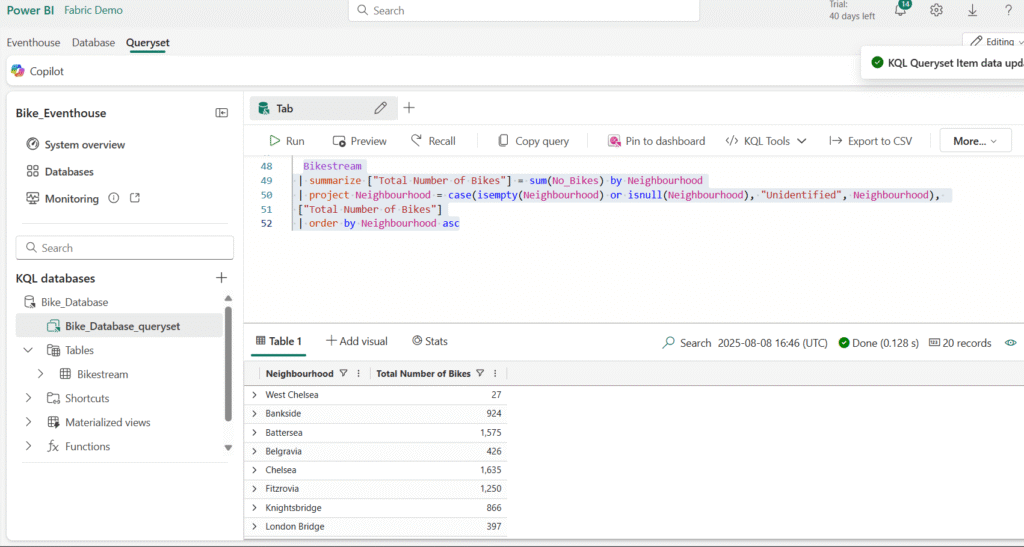Add a new query tab
Screen dimensions: 1024x547
(409, 108)
